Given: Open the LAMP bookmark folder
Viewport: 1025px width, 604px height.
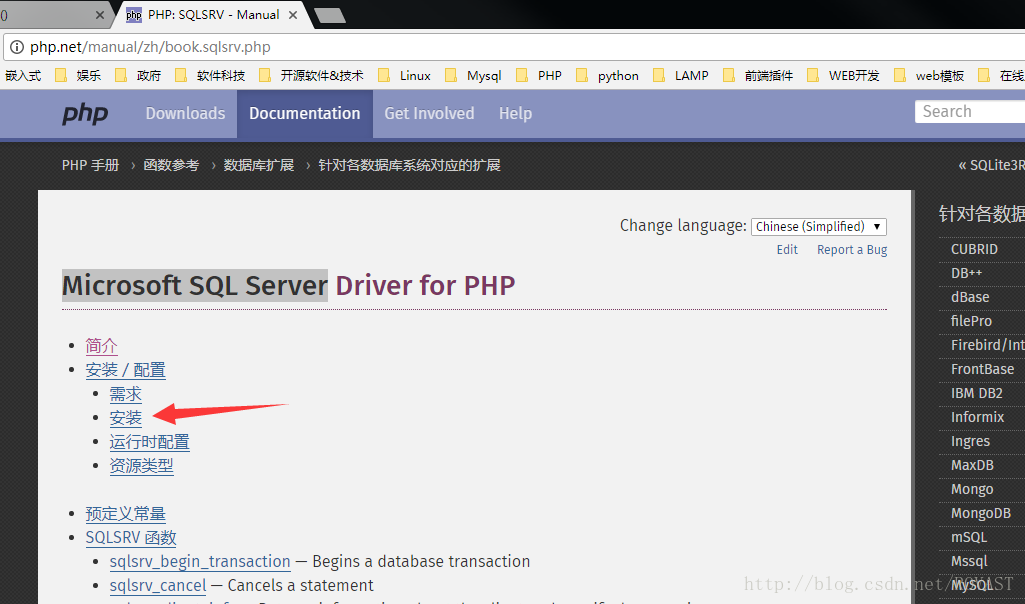Looking at the screenshot, I should (x=681, y=75).
